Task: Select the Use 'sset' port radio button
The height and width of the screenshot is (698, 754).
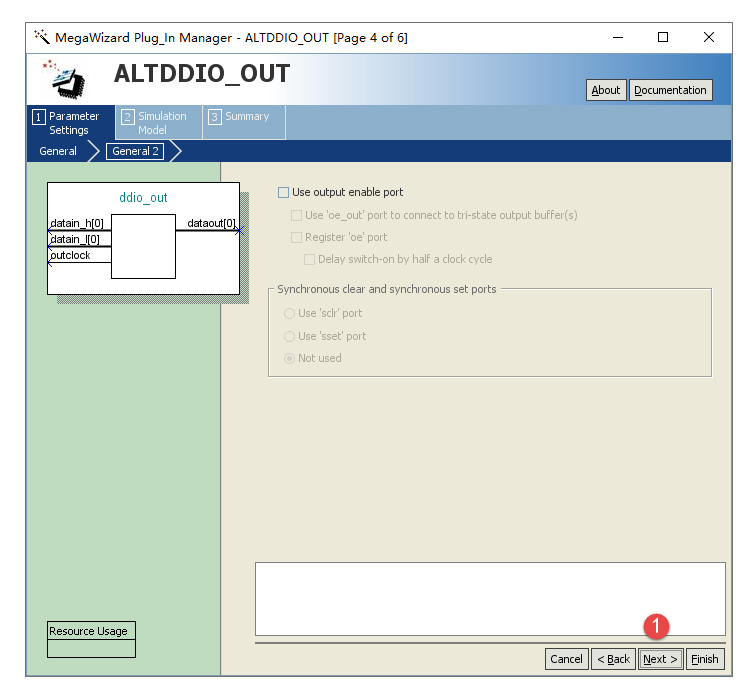Action: point(289,336)
